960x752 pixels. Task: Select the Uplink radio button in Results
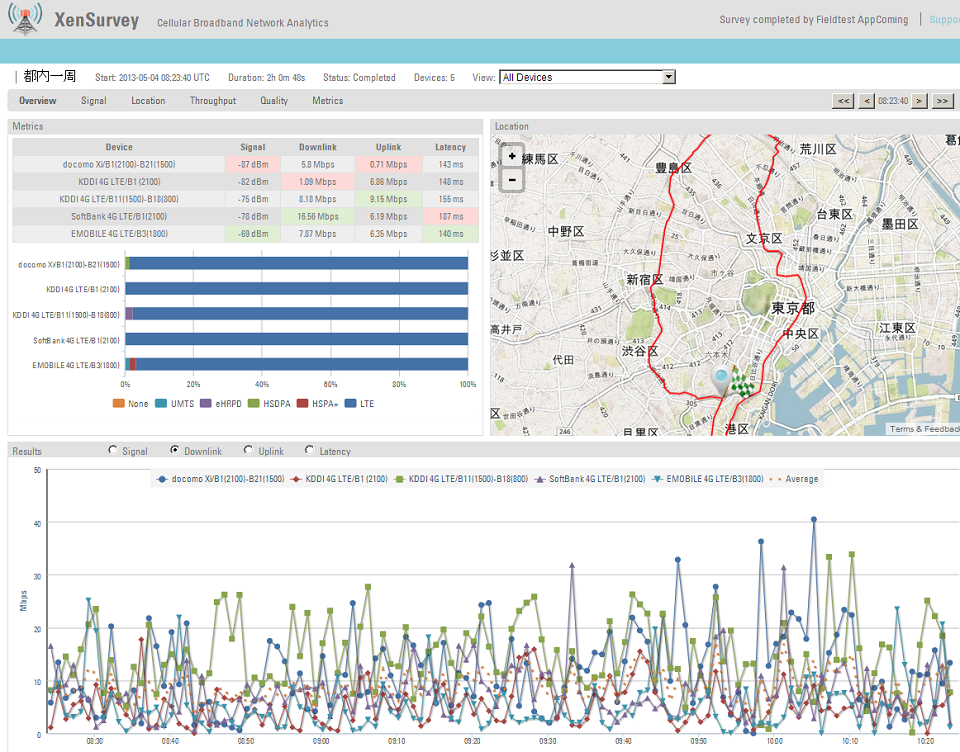click(248, 450)
